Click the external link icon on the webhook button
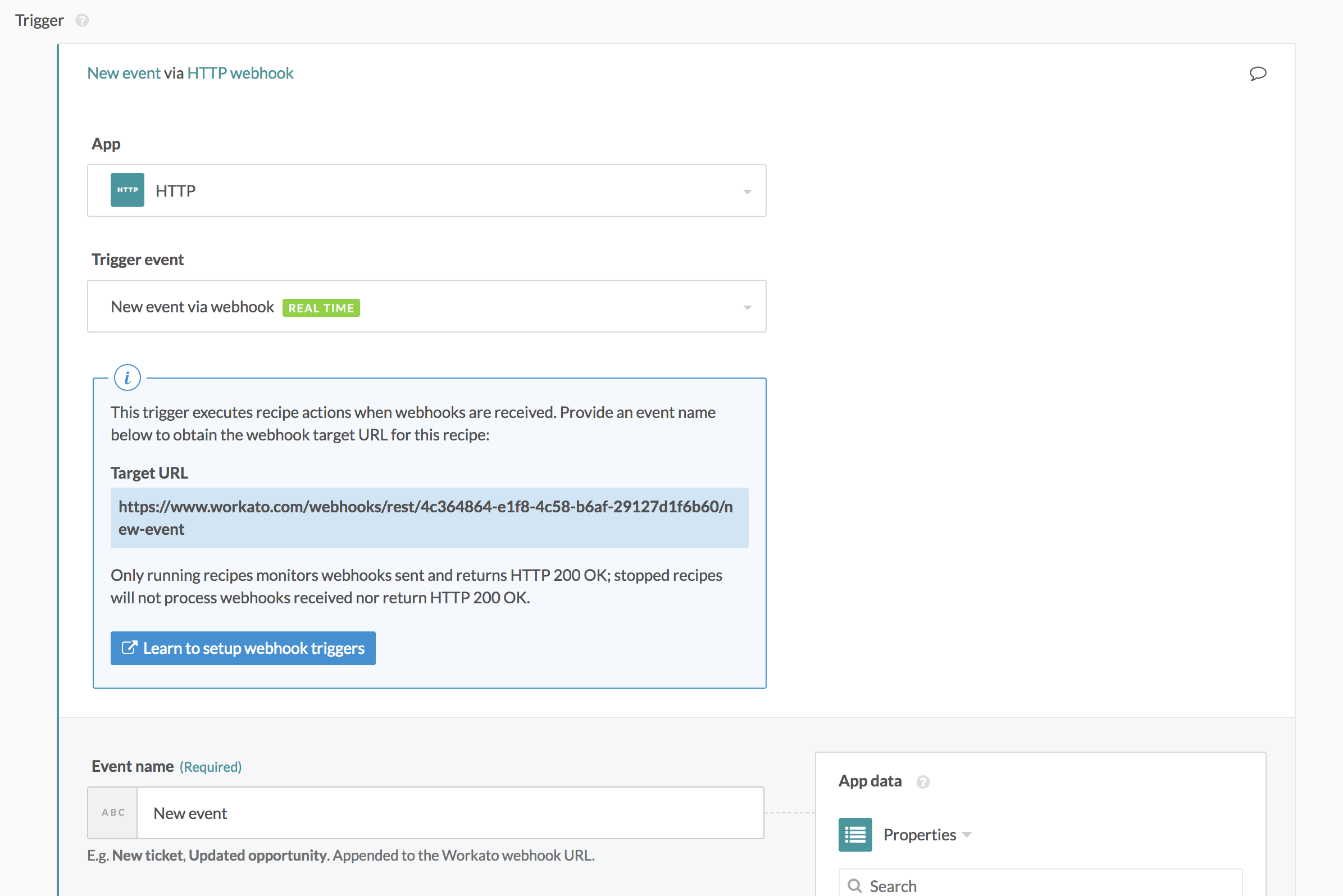 click(130, 648)
